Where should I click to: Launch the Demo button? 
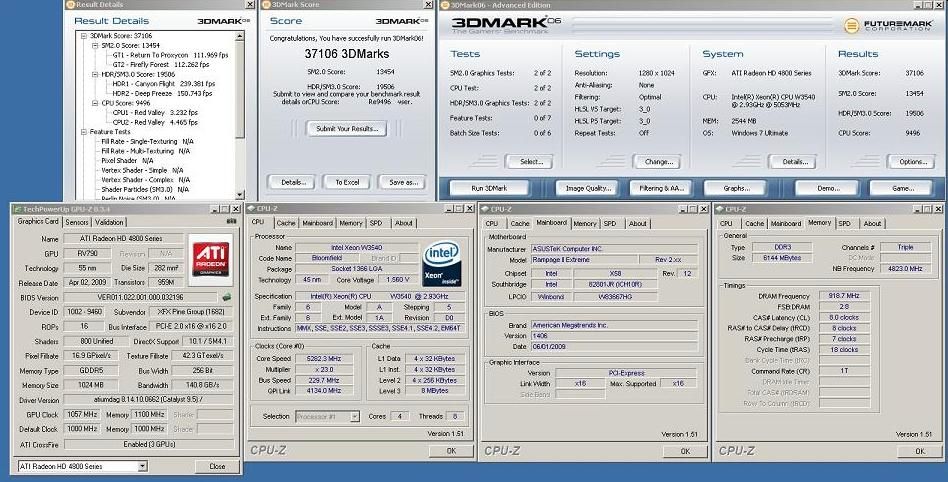[x=826, y=188]
